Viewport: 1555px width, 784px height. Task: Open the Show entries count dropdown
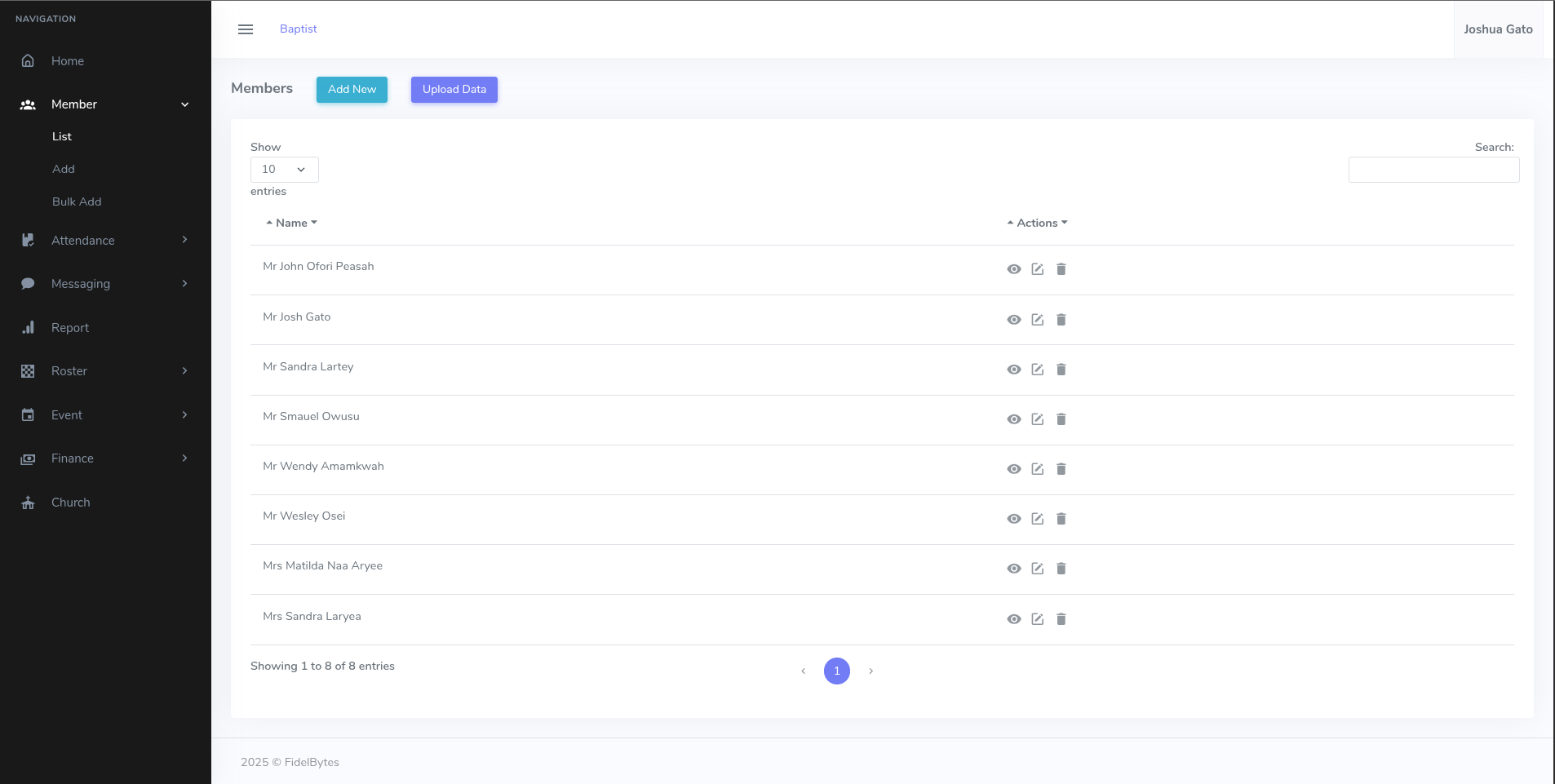click(x=284, y=170)
